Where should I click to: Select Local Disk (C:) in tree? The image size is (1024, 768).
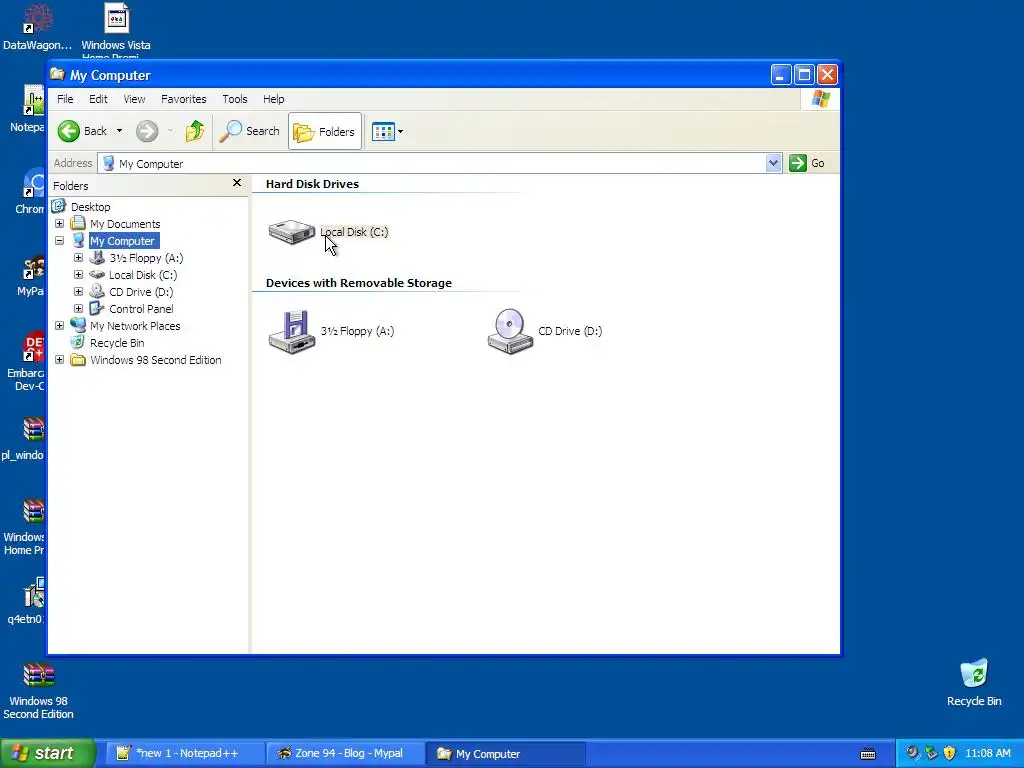(143, 275)
